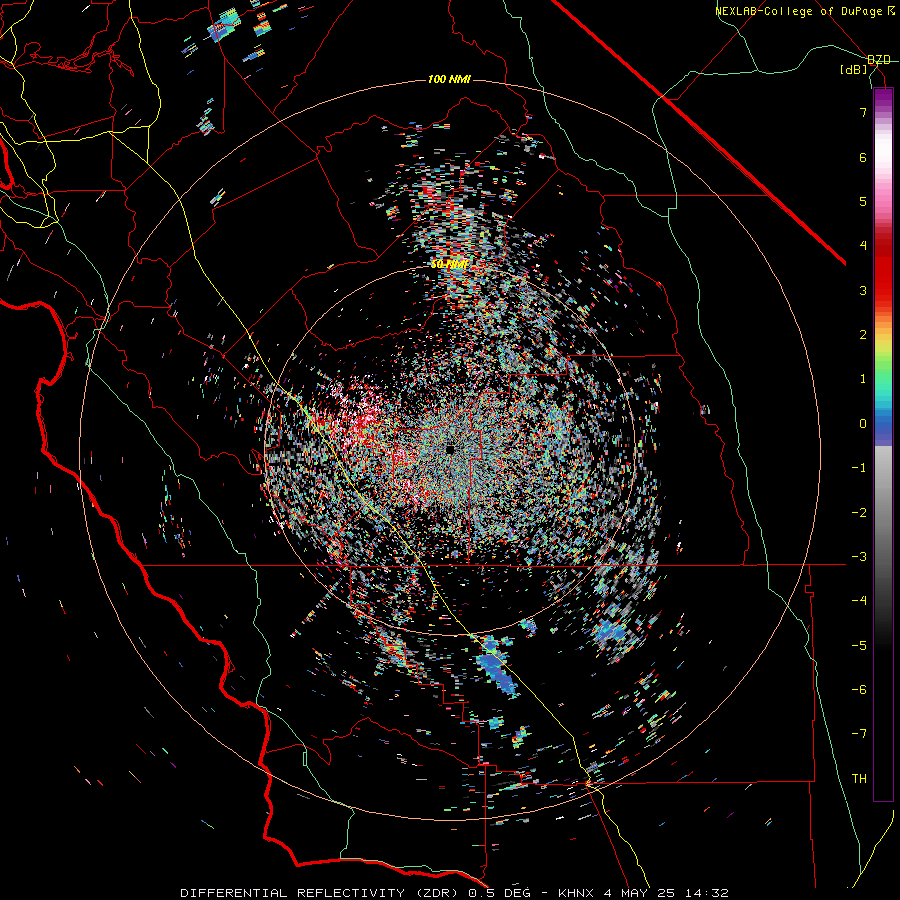Viewport: 900px width, 900px height.
Task: Click the 7 value on the dB scale
Action: (863, 112)
